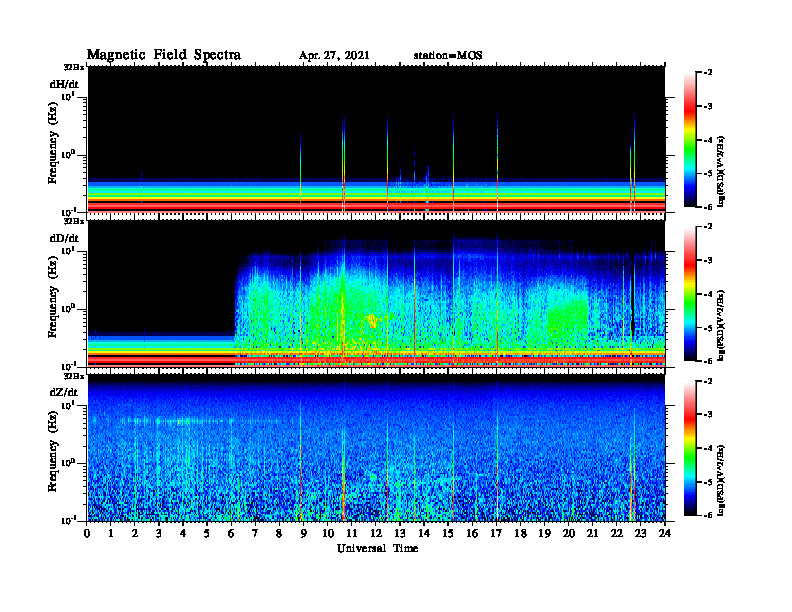Click the hour "10" tick label
This screenshot has width=792, height=612.
(328, 533)
